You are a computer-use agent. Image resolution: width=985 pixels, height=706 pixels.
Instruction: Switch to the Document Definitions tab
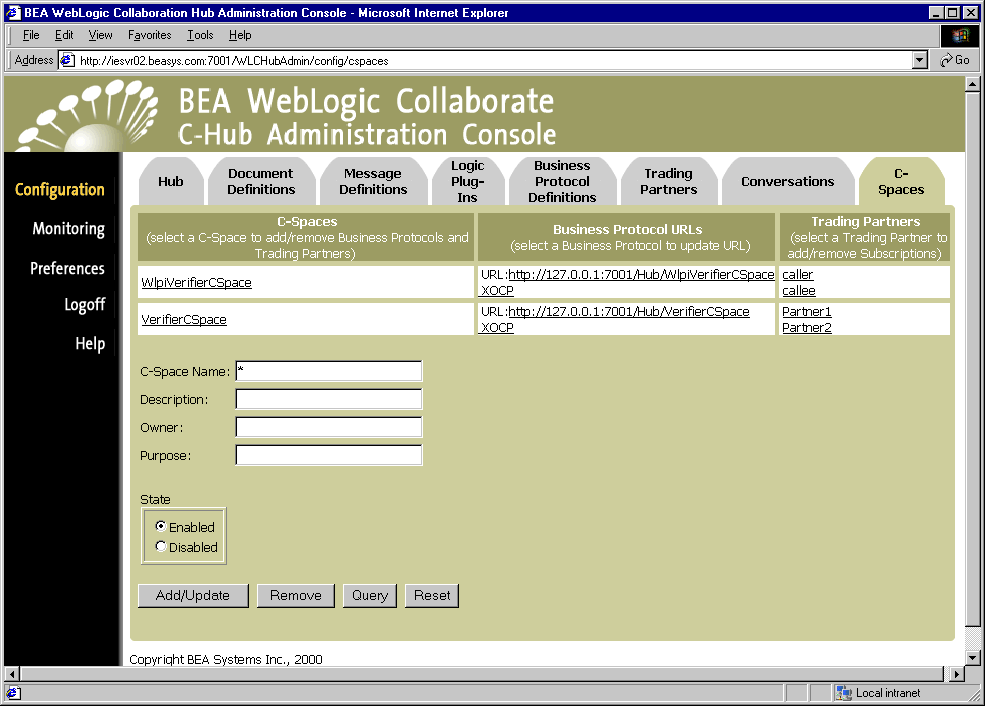pyautogui.click(x=261, y=182)
